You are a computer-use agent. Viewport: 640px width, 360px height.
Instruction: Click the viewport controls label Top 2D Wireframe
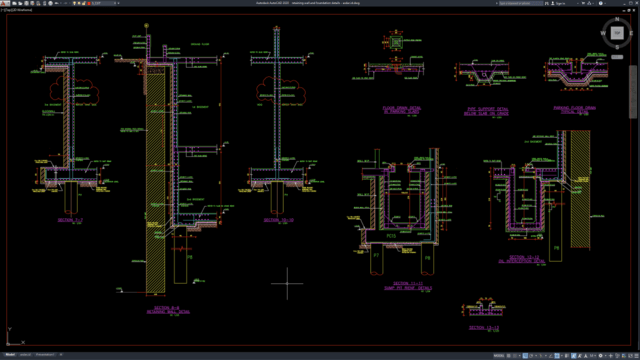(16, 10)
